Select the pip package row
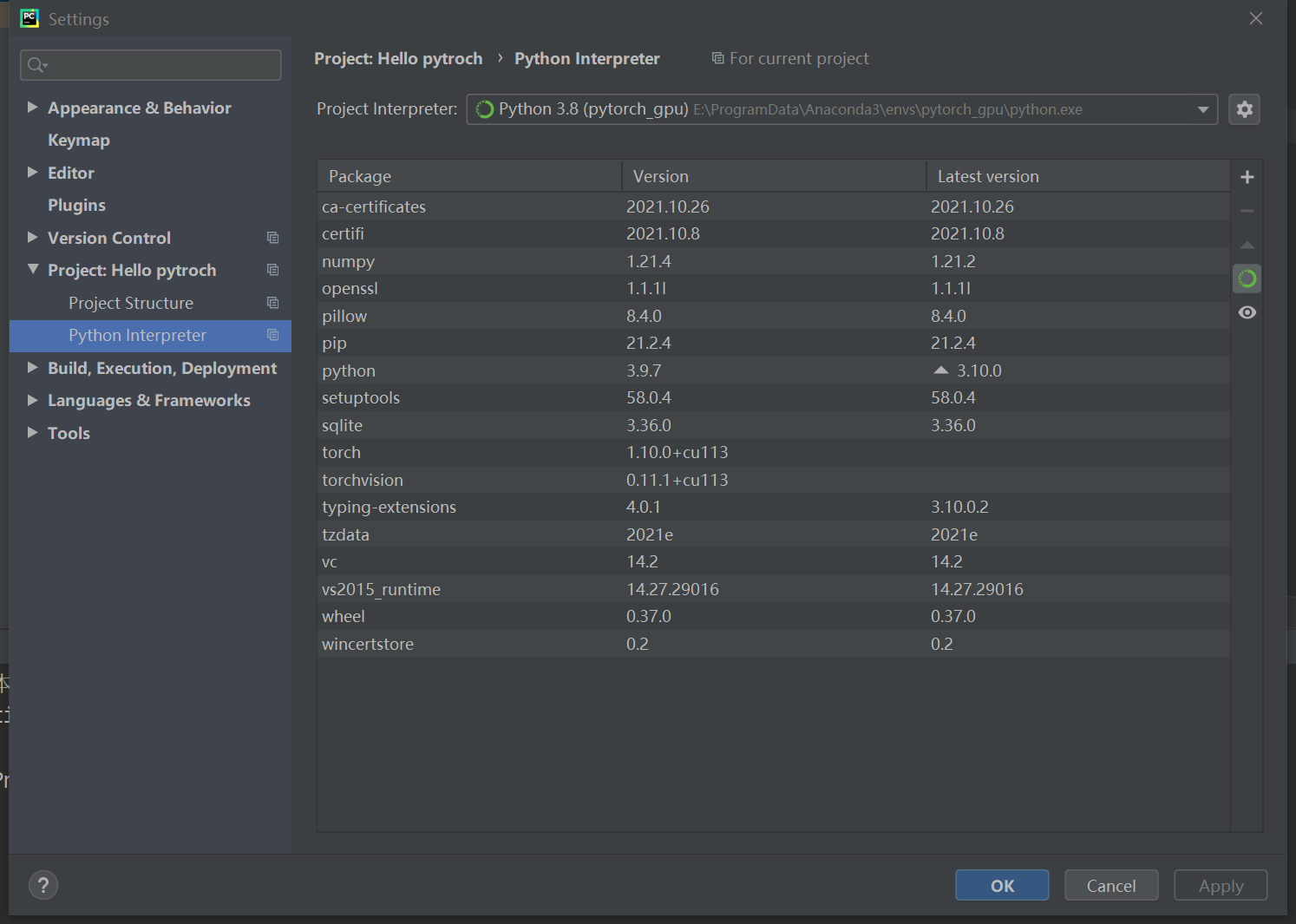 pyautogui.click(x=774, y=343)
